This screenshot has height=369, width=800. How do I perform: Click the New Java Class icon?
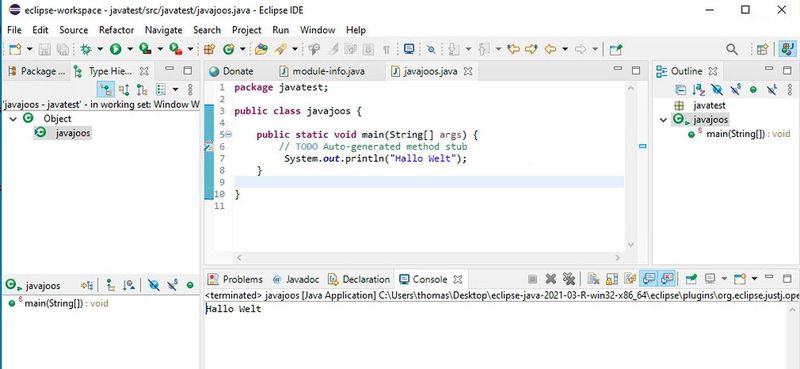pyautogui.click(x=229, y=49)
